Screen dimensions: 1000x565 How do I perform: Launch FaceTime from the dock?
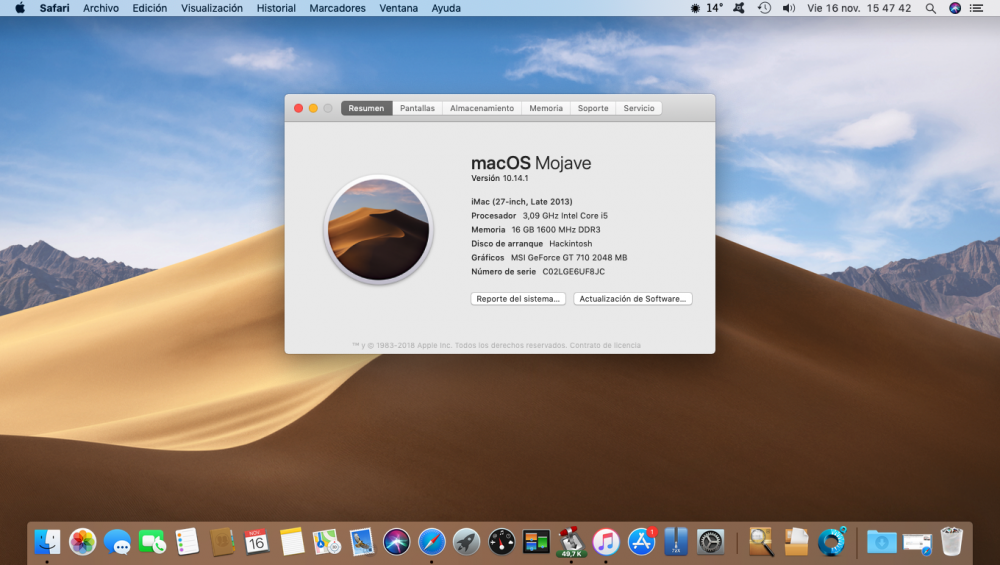pos(152,542)
